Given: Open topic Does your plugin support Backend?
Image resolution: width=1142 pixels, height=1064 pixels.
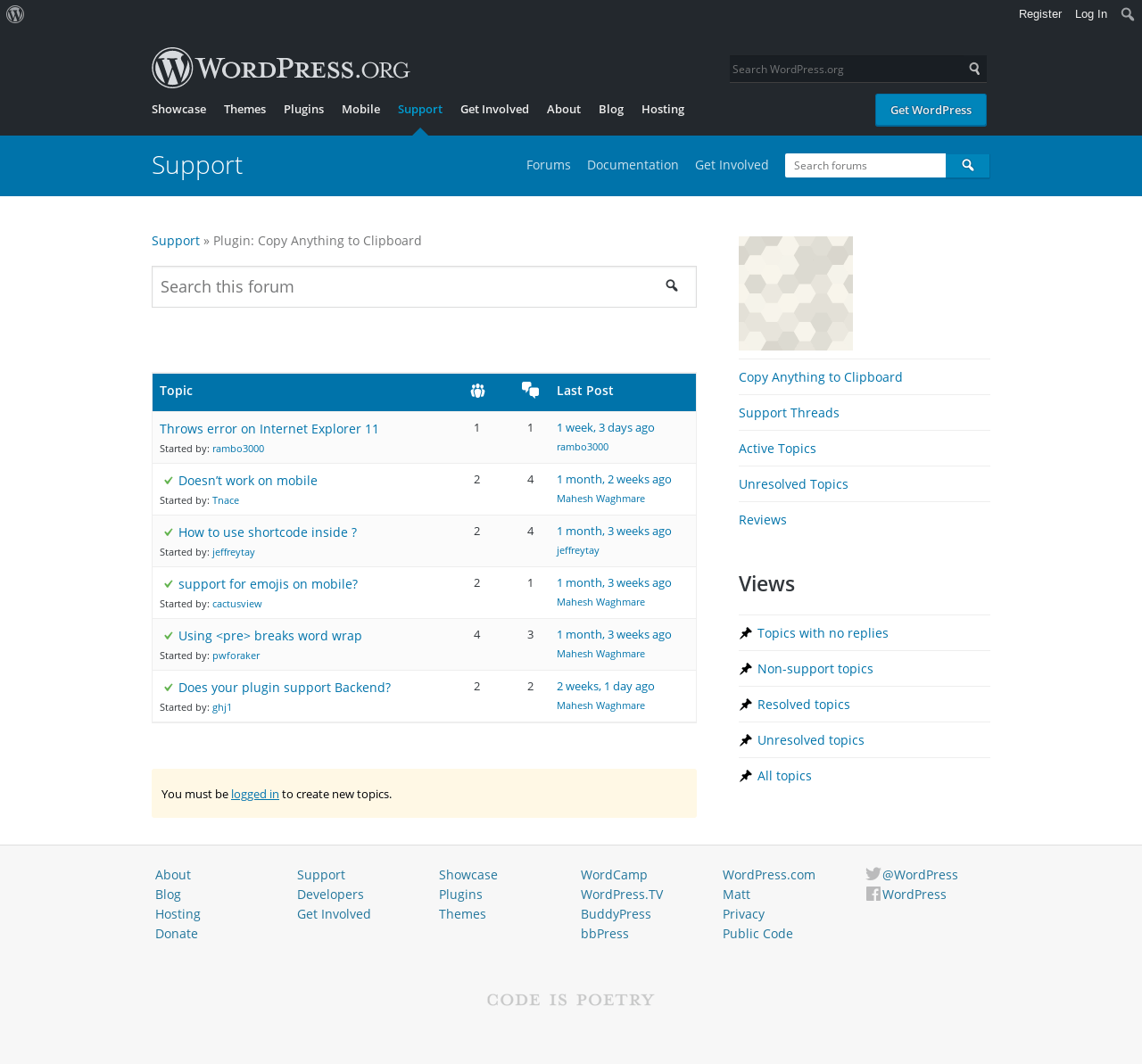Looking at the screenshot, I should [x=285, y=688].
